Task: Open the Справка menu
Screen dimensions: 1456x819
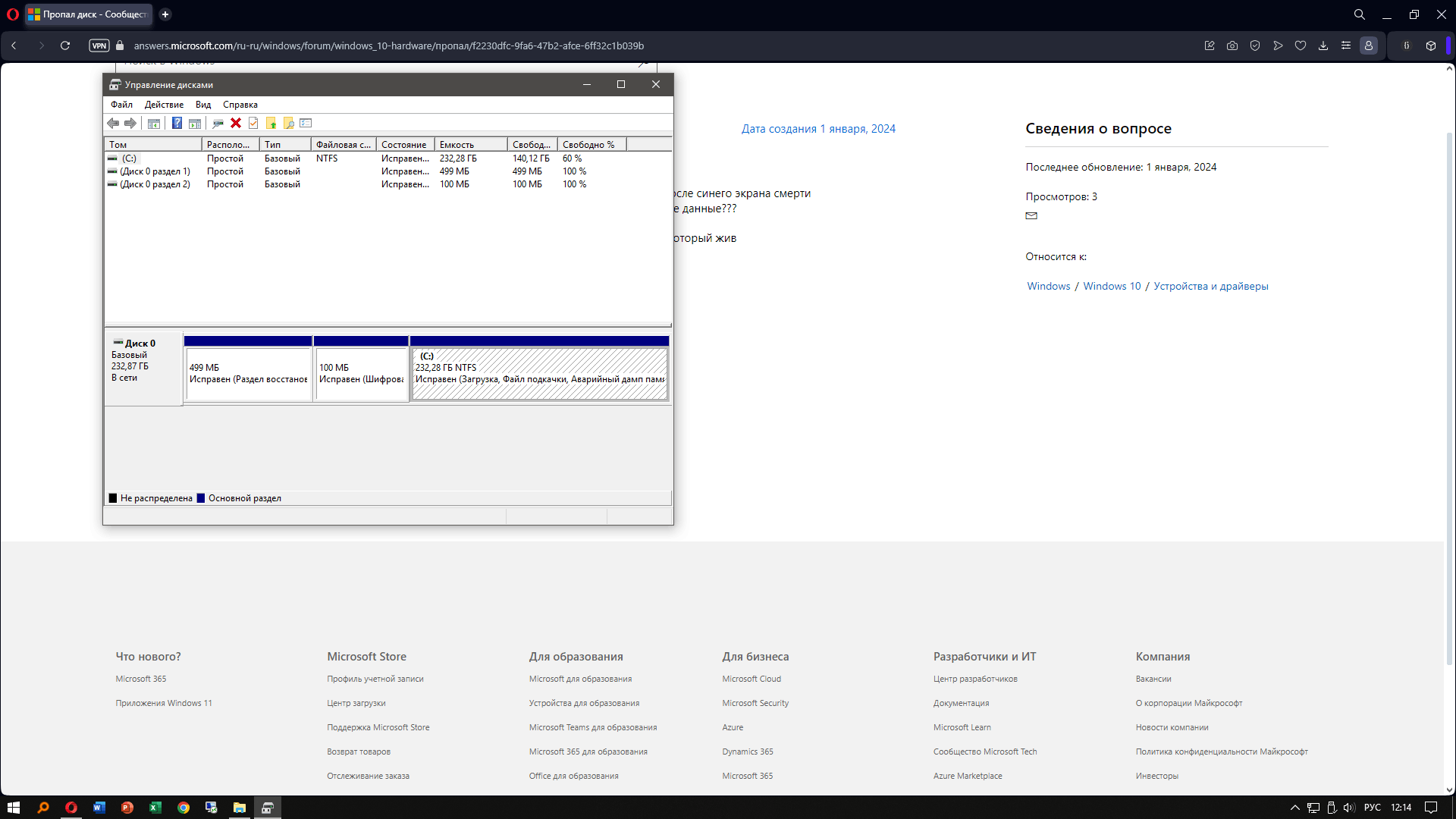Action: 240,105
